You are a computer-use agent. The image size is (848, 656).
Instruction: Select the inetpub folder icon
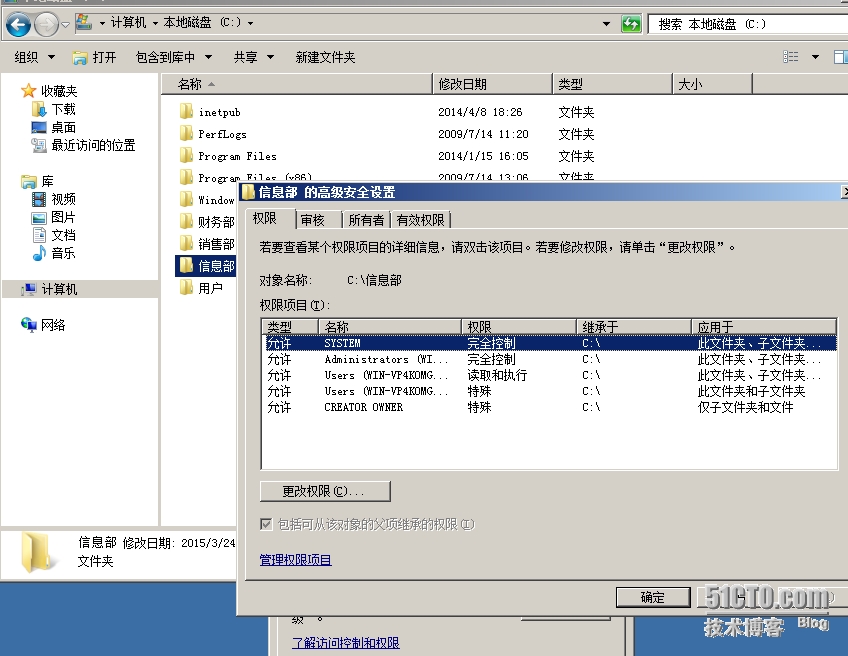pos(186,111)
